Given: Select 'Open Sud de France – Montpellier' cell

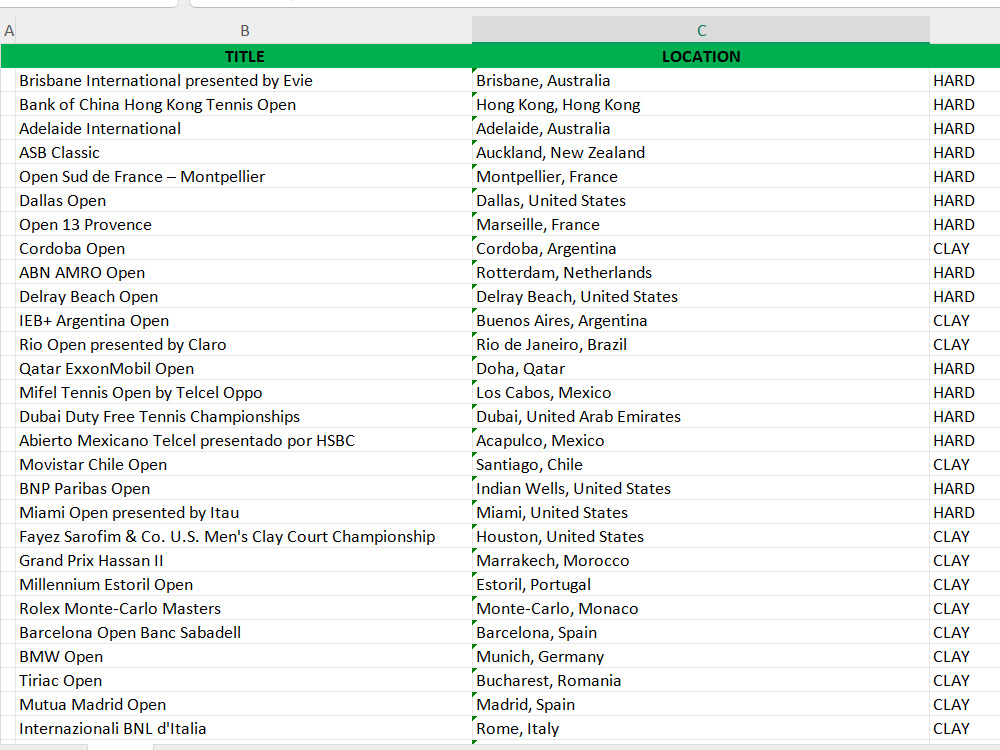Looking at the screenshot, I should click(244, 177).
